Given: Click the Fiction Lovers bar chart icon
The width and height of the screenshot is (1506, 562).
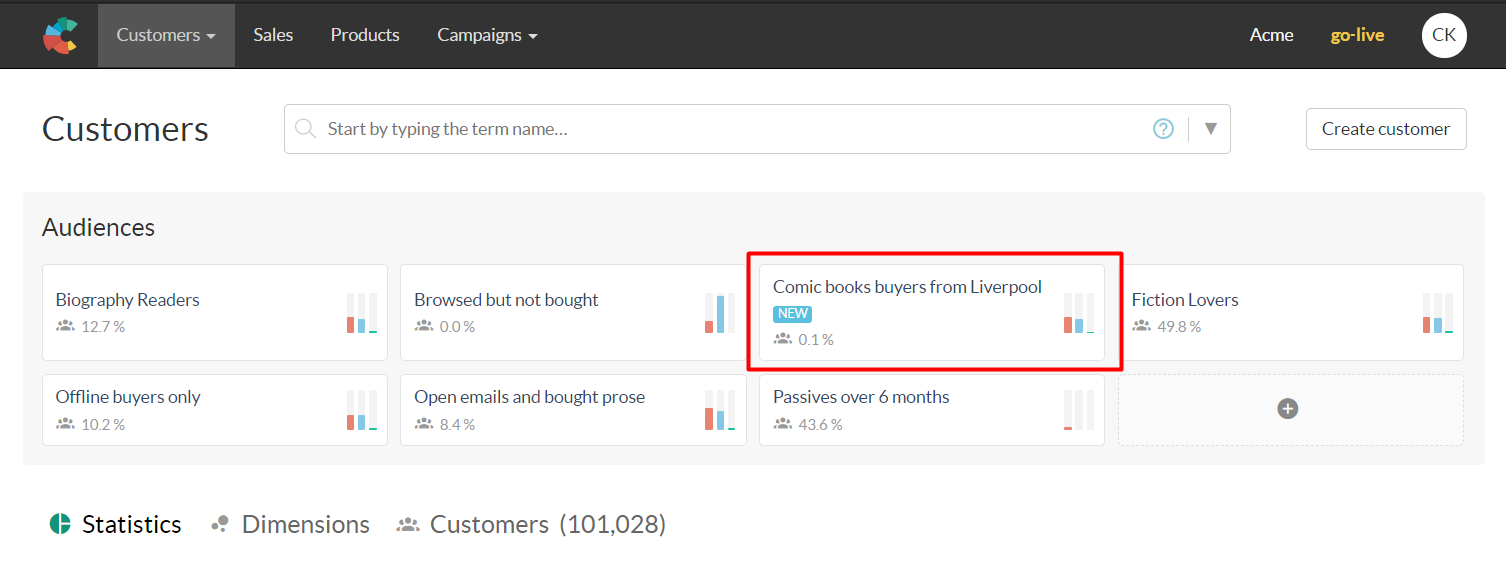Looking at the screenshot, I should [x=1438, y=313].
